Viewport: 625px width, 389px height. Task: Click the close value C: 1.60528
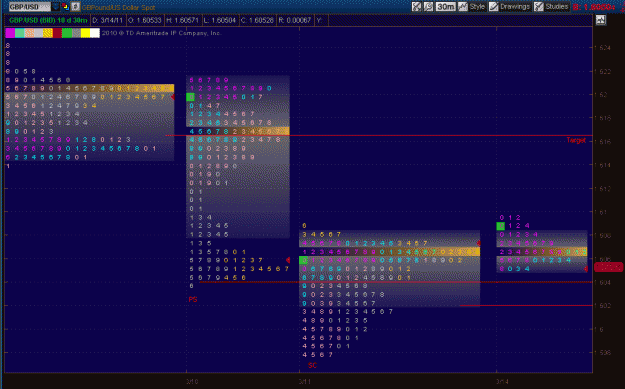[x=257, y=20]
